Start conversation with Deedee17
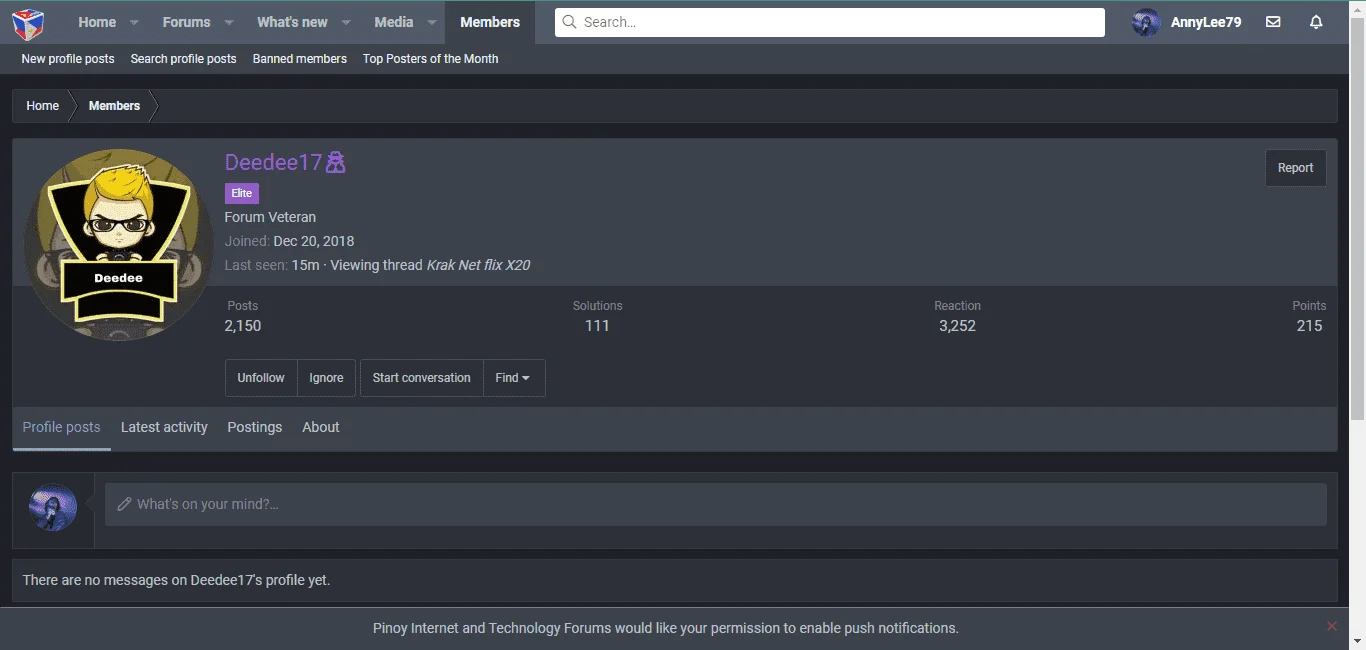The image size is (1366, 650). point(421,378)
